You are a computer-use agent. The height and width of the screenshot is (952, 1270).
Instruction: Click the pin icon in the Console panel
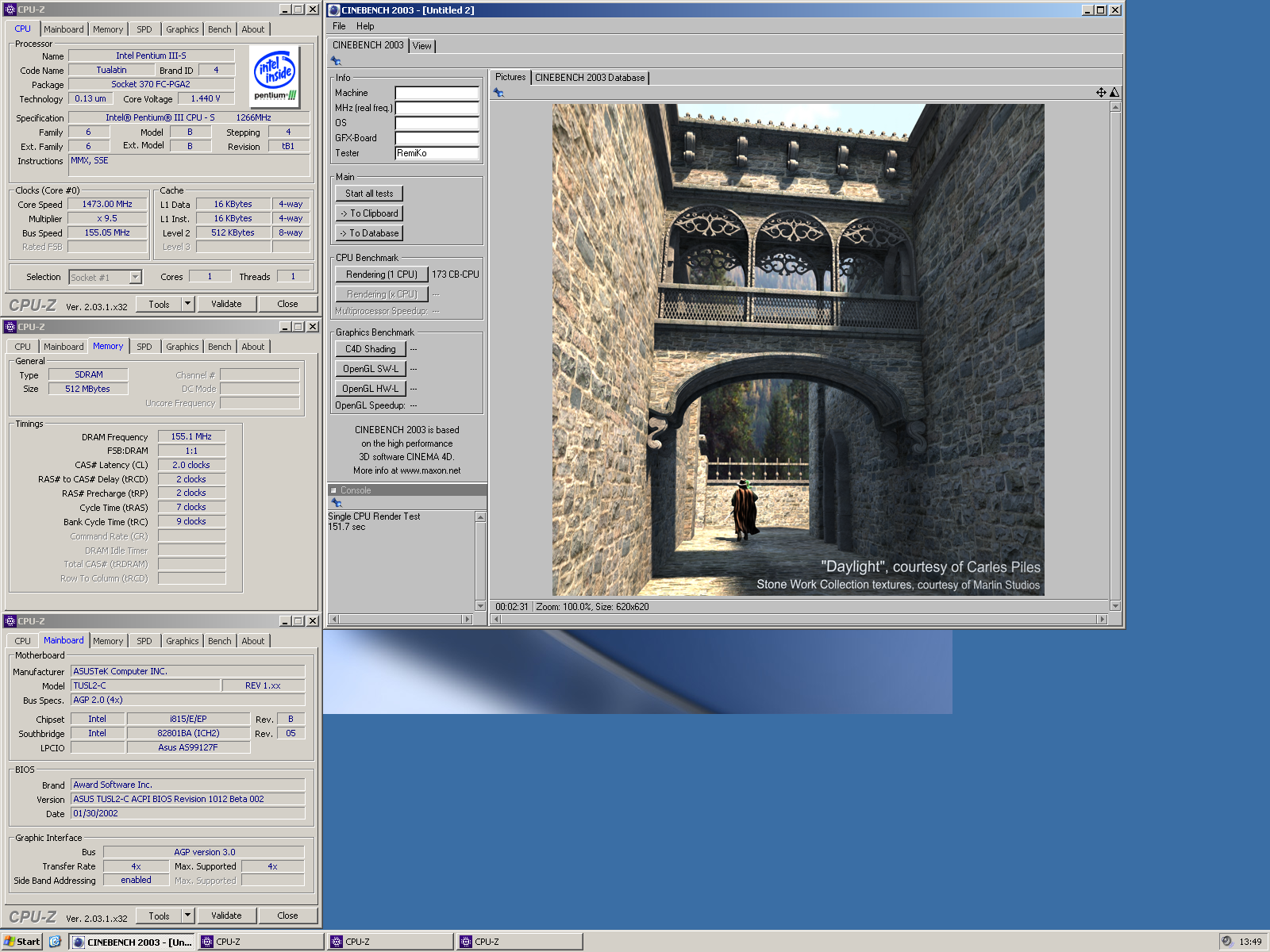tap(336, 502)
